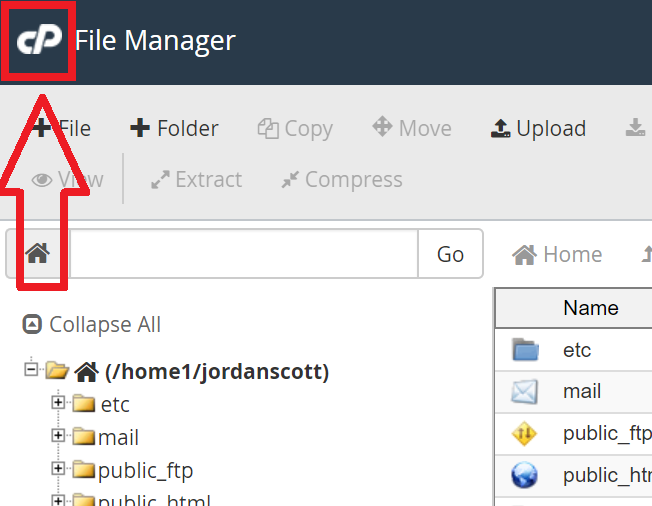Click the Move toolbar button
Screen dimensions: 652x506
pyautogui.click(x=412, y=128)
